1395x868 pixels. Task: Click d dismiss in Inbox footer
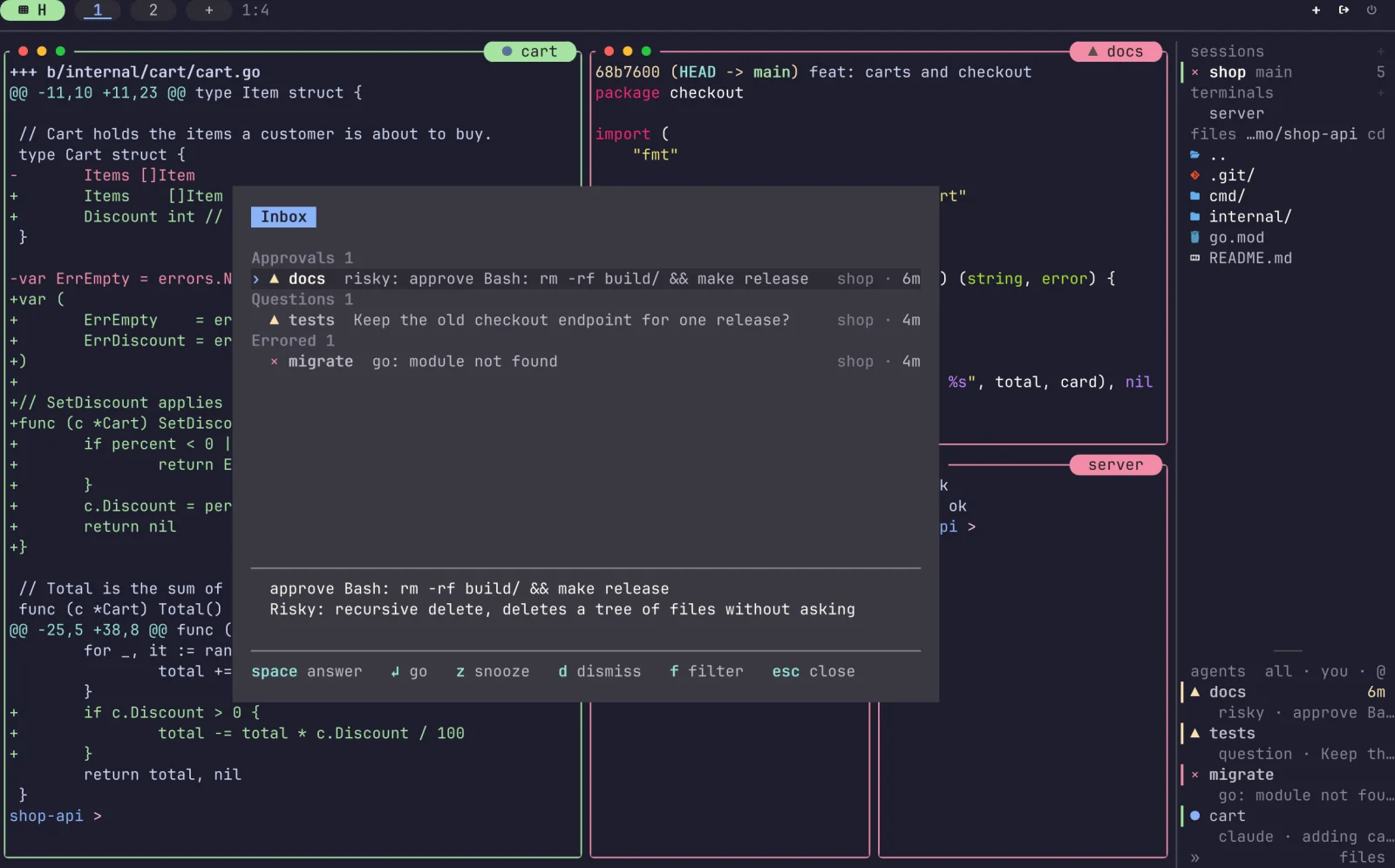[x=600, y=671]
